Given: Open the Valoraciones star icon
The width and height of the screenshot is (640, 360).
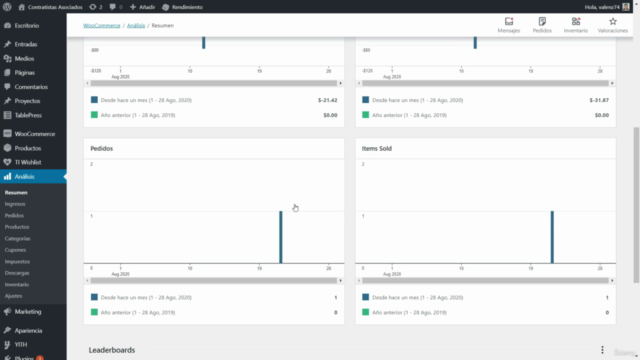Looking at the screenshot, I should coord(613,22).
